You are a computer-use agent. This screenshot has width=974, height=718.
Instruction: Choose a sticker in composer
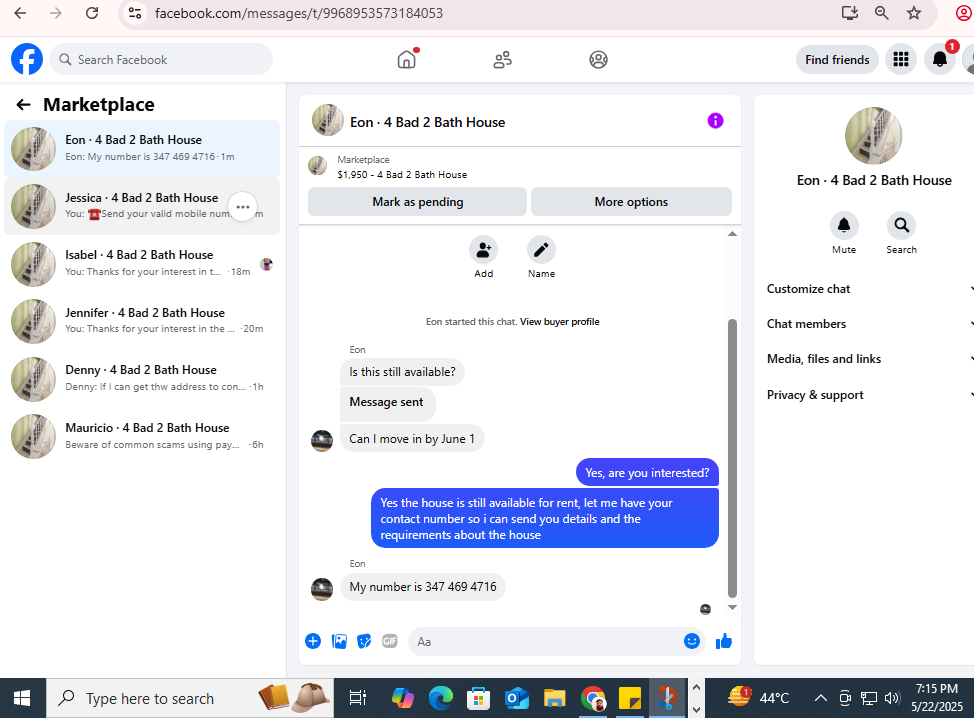pyautogui.click(x=365, y=641)
